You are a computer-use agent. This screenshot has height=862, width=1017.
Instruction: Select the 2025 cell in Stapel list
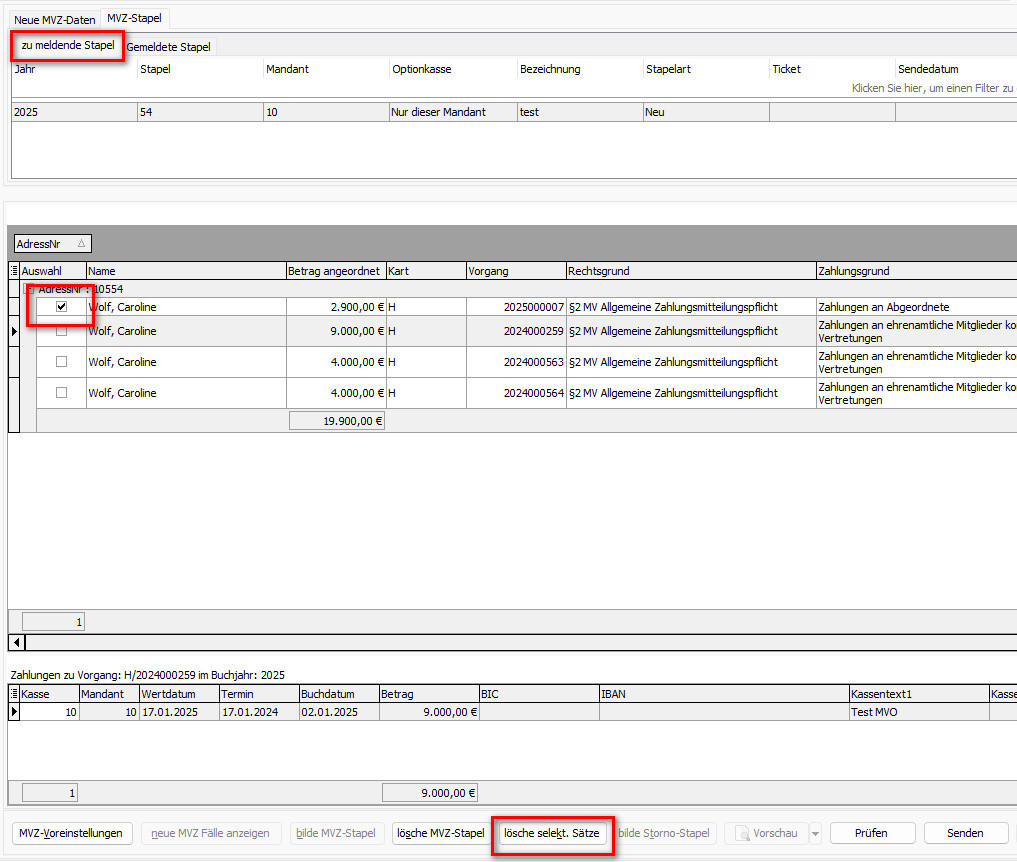click(74, 112)
